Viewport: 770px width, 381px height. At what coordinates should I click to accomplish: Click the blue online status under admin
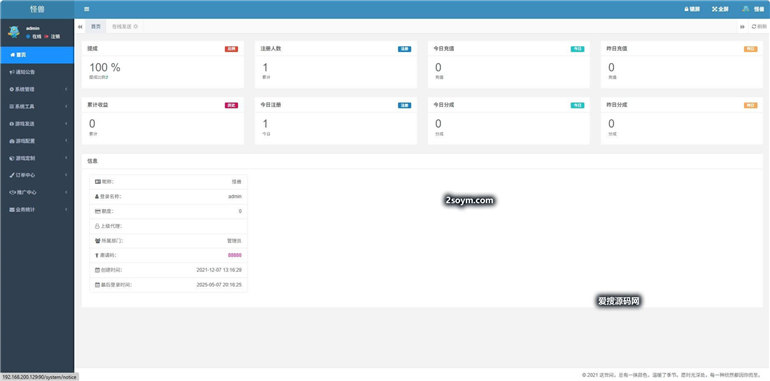pyautogui.click(x=34, y=36)
